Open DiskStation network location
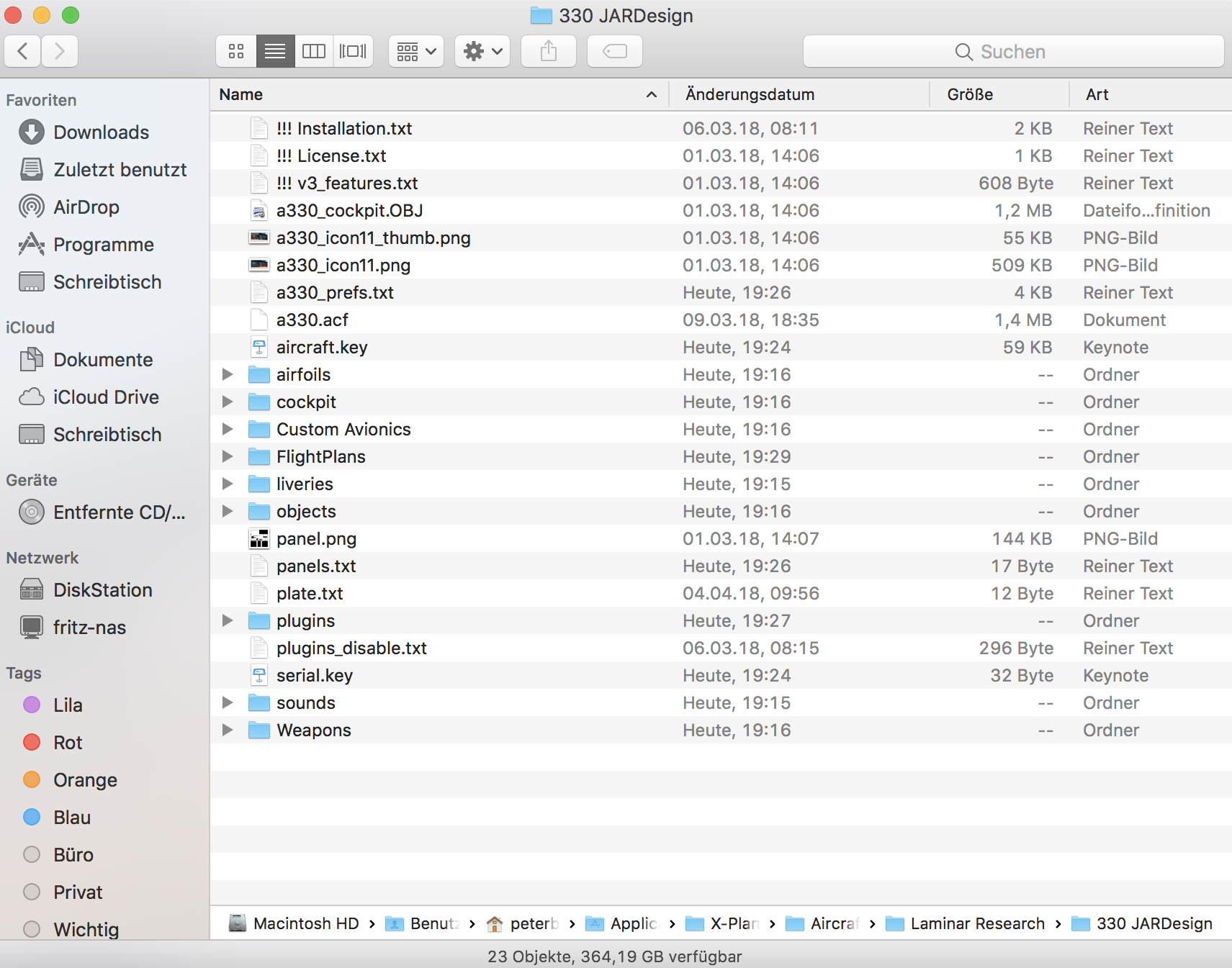 pyautogui.click(x=86, y=590)
